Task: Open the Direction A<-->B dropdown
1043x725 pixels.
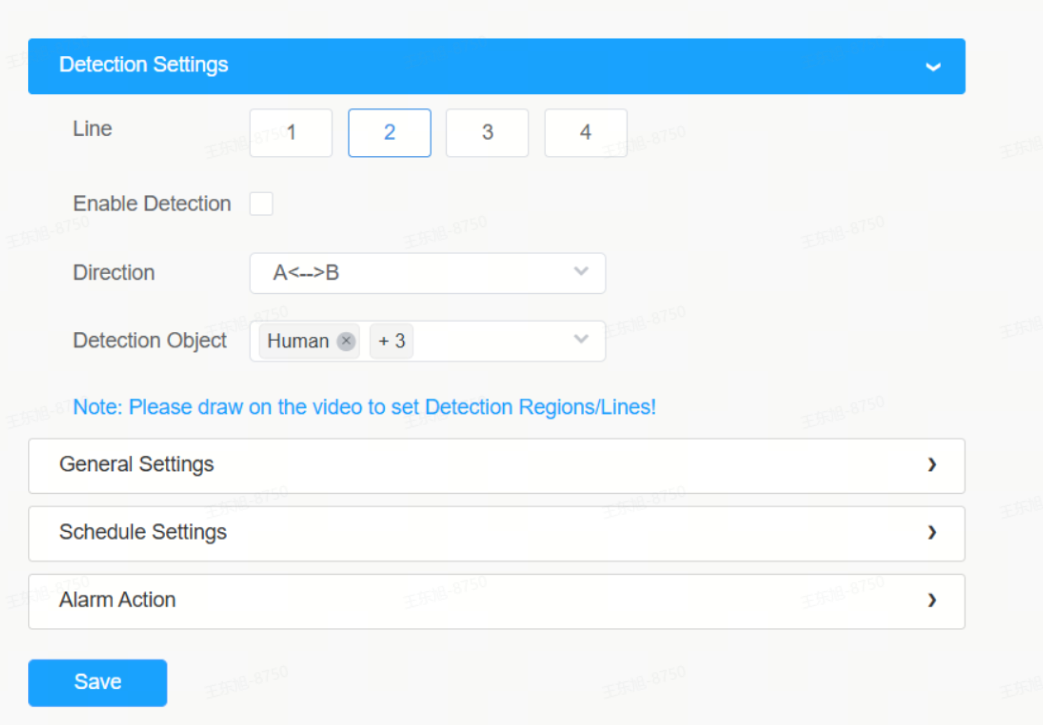Action: tap(427, 273)
